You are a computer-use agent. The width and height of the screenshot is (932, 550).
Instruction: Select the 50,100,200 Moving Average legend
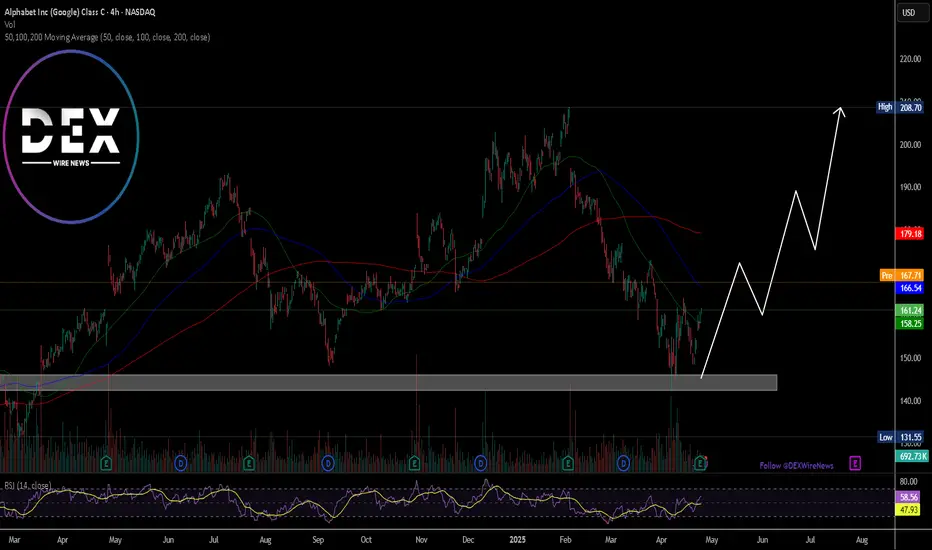click(x=107, y=37)
